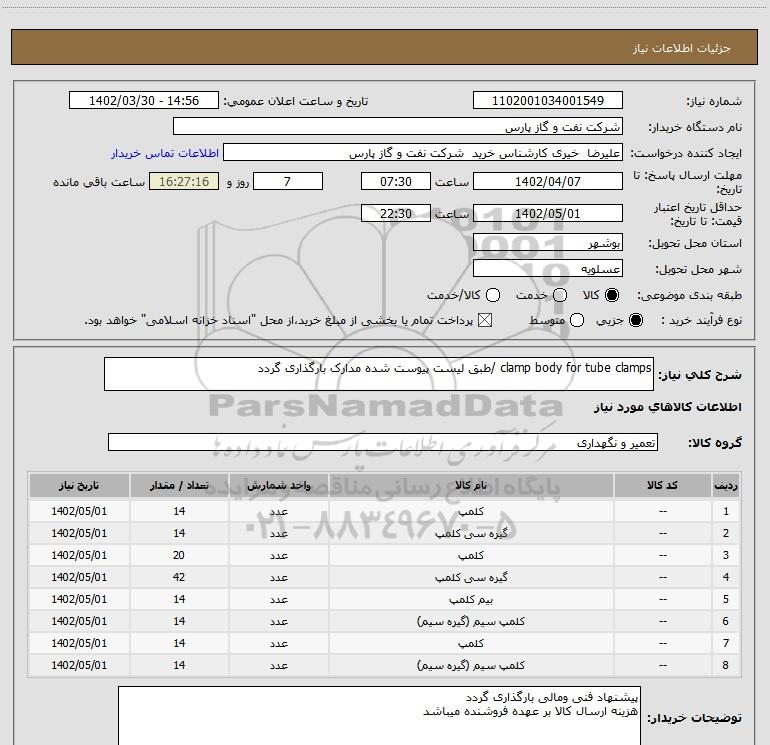
Task: Click the تعداد / مقدار column header
Action: [x=179, y=486]
